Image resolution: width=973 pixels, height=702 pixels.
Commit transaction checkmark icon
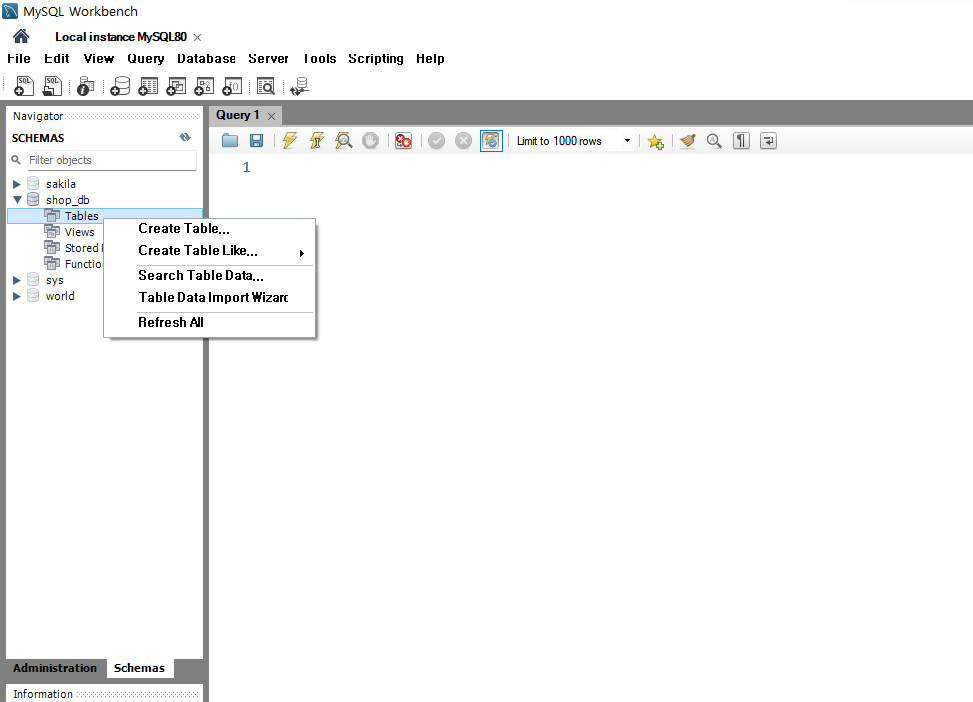pos(436,141)
